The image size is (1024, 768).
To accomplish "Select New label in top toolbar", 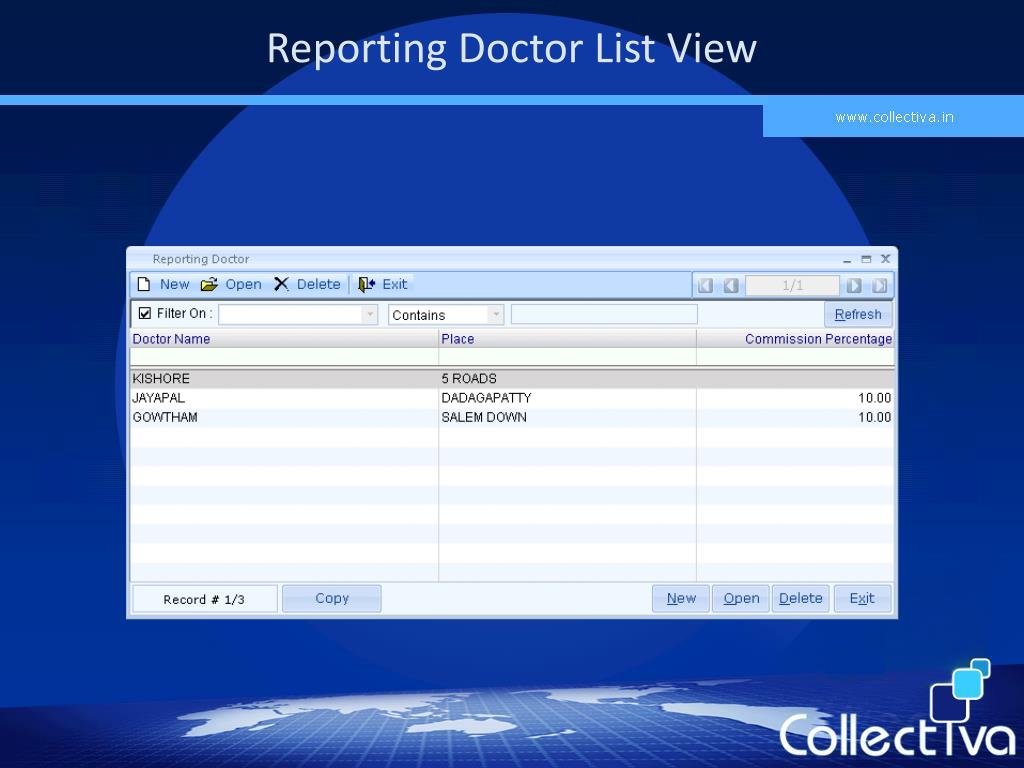I will coord(174,284).
